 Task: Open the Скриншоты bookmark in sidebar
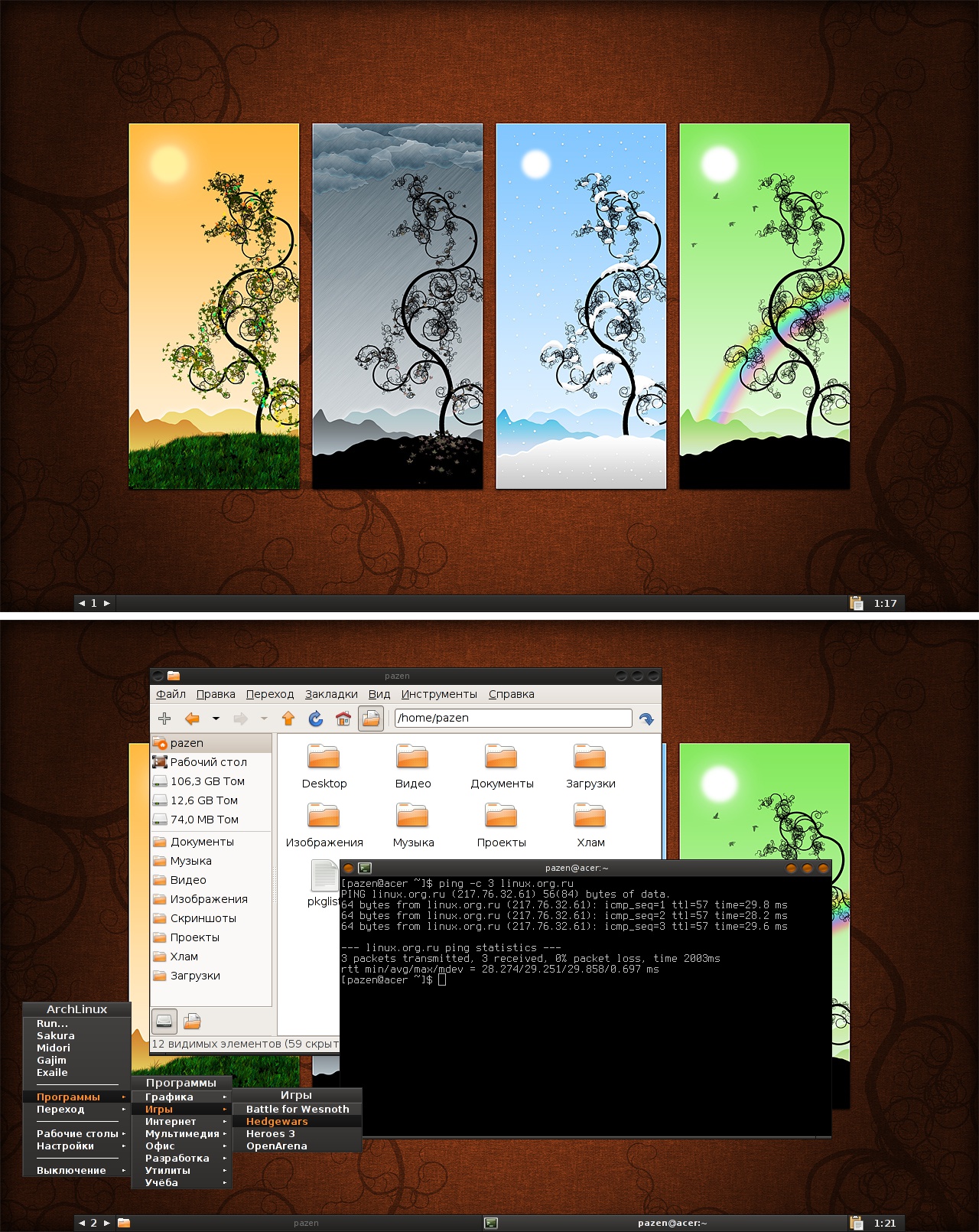point(203,918)
